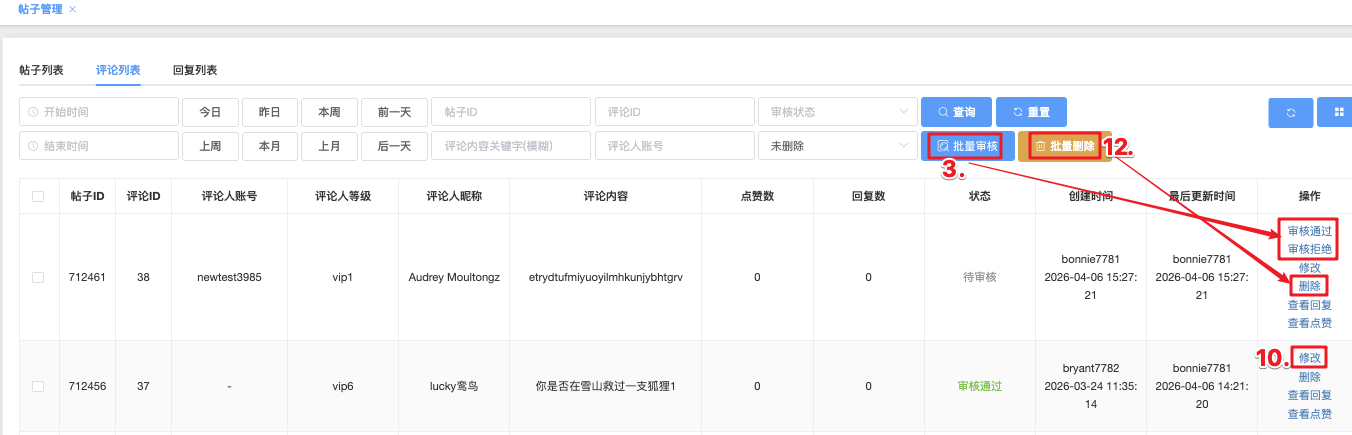This screenshot has width=1352, height=435.
Task: Click the refresh icon button at top right
Action: pyautogui.click(x=1290, y=113)
